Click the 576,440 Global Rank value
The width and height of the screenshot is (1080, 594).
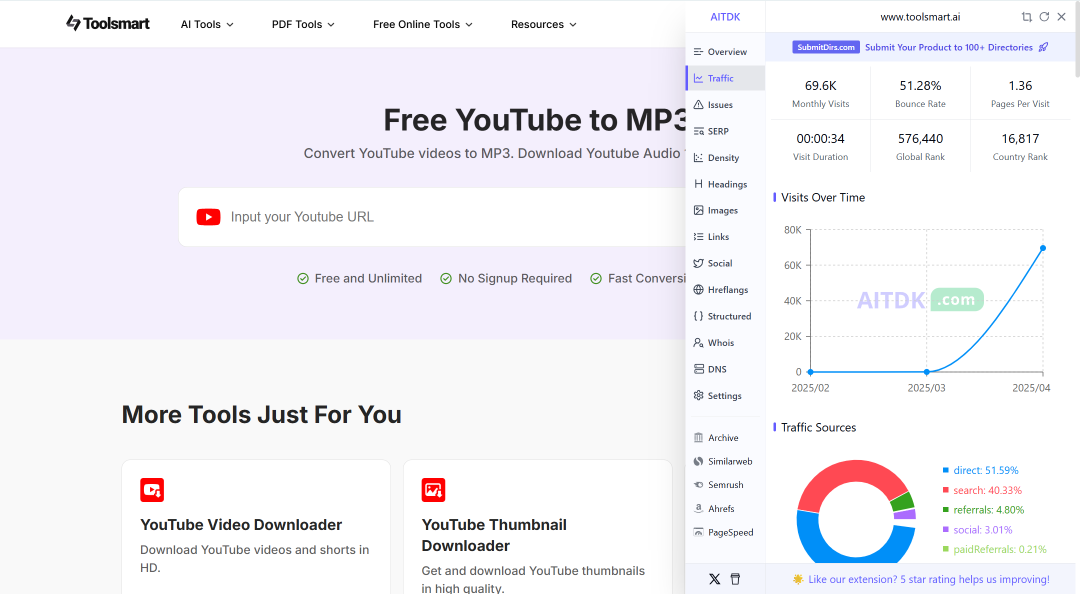(x=920, y=139)
